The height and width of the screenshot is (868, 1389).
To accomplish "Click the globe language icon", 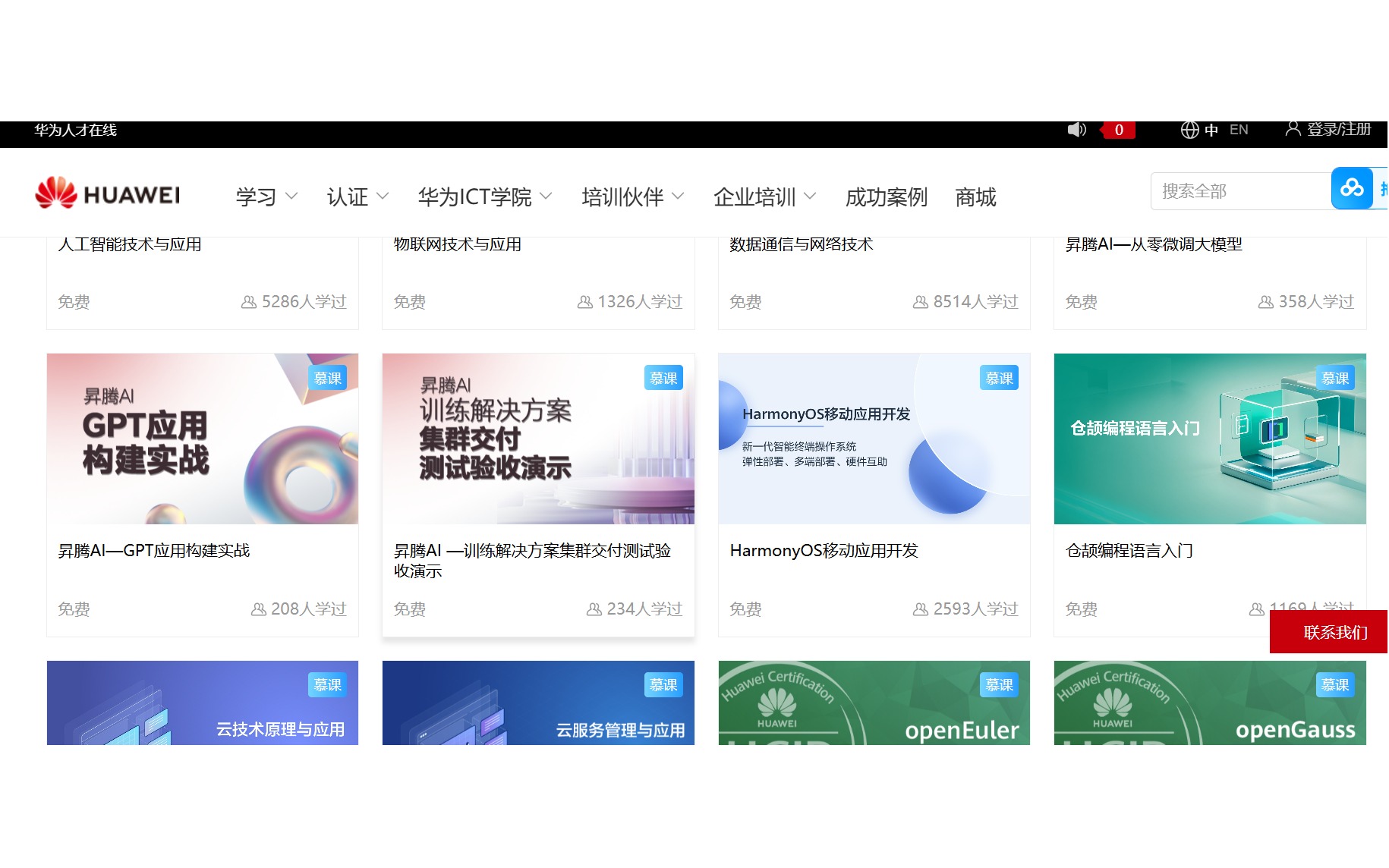I will [x=1189, y=130].
